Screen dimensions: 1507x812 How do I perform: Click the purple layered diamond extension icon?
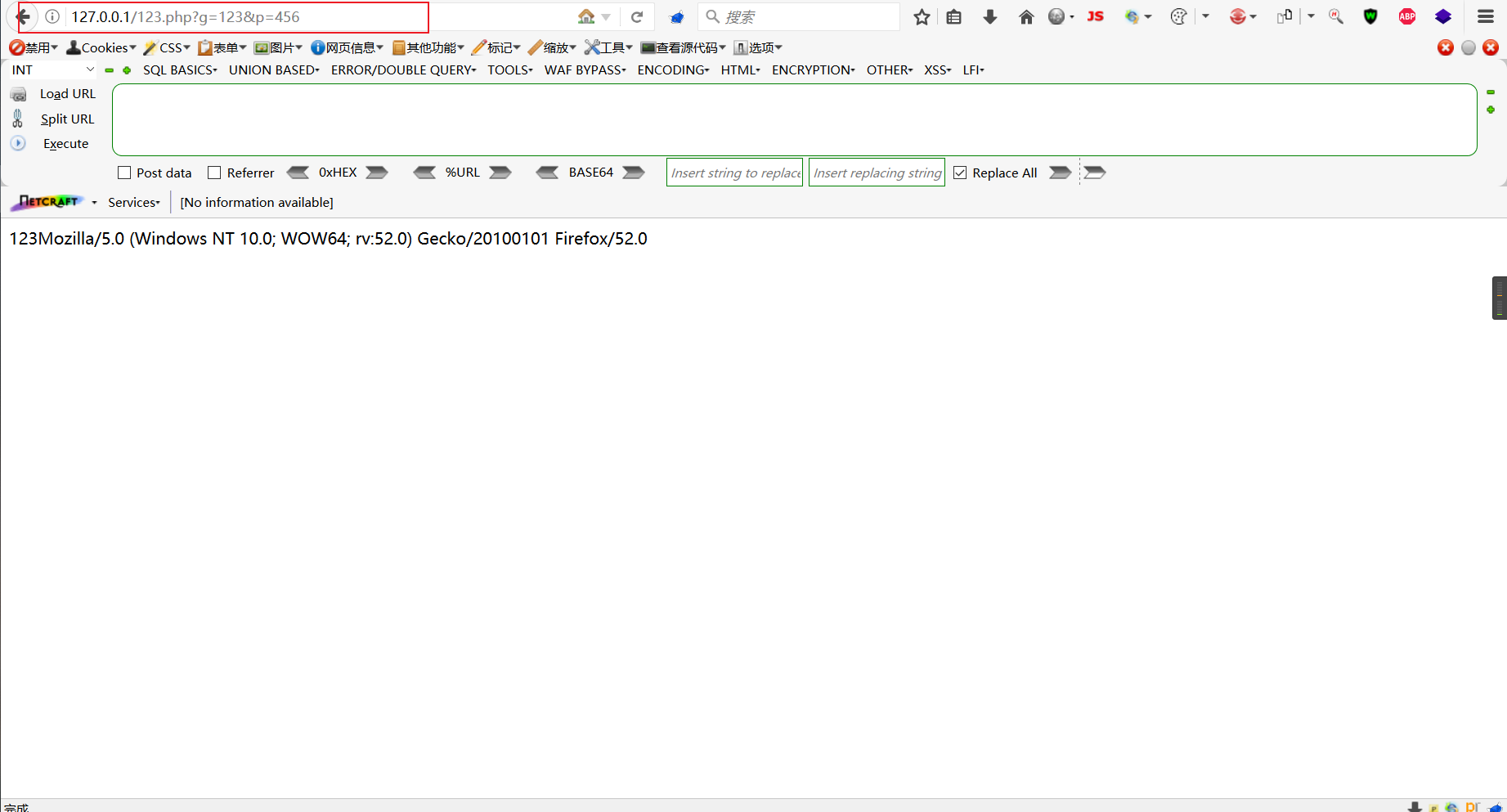[1443, 16]
